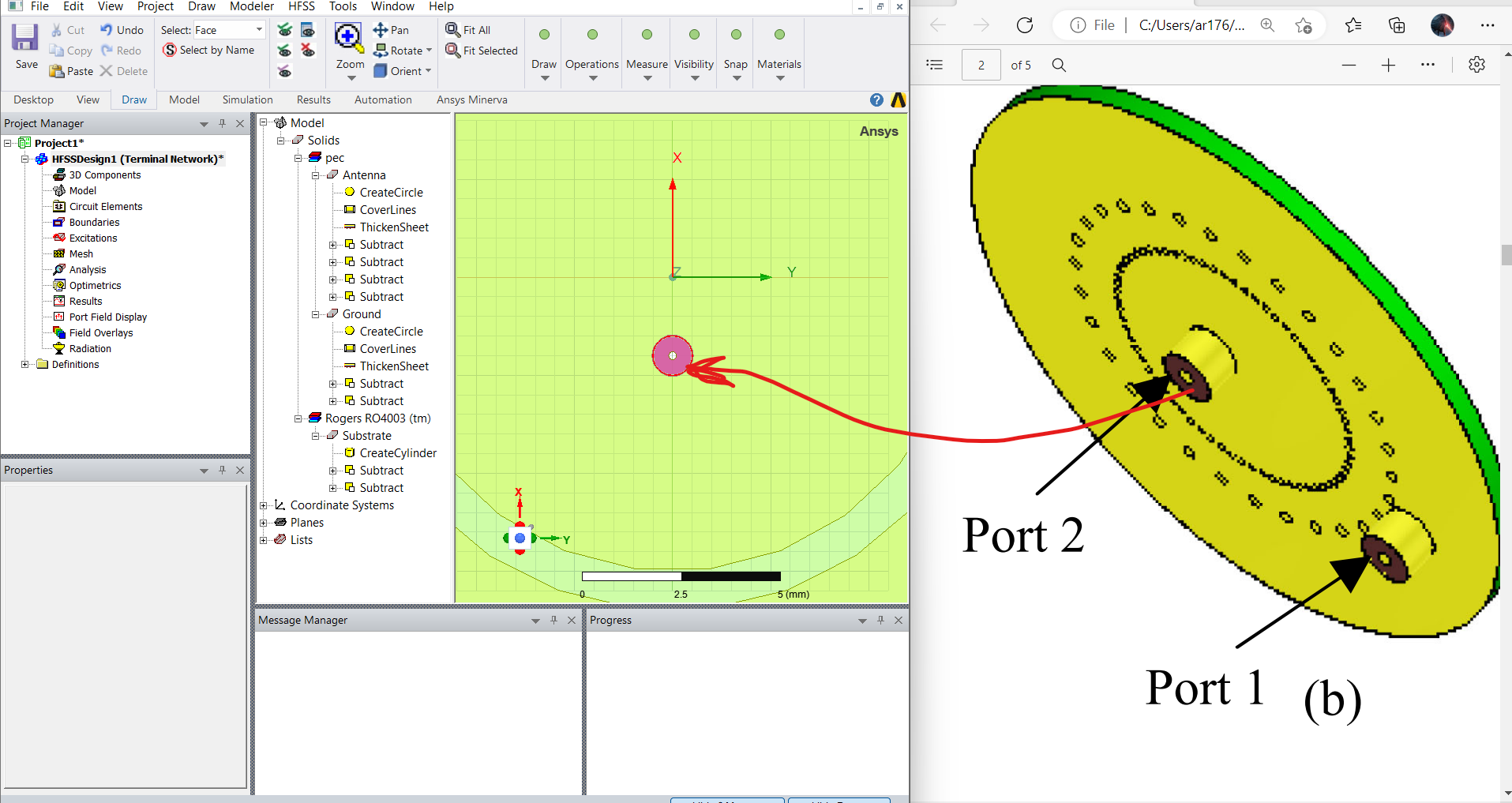Click the PDF page number field
The width and height of the screenshot is (1512, 803).
981,66
